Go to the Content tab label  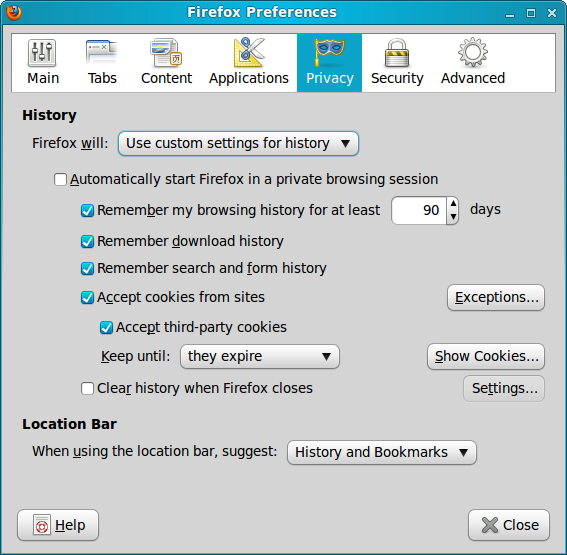click(166, 78)
